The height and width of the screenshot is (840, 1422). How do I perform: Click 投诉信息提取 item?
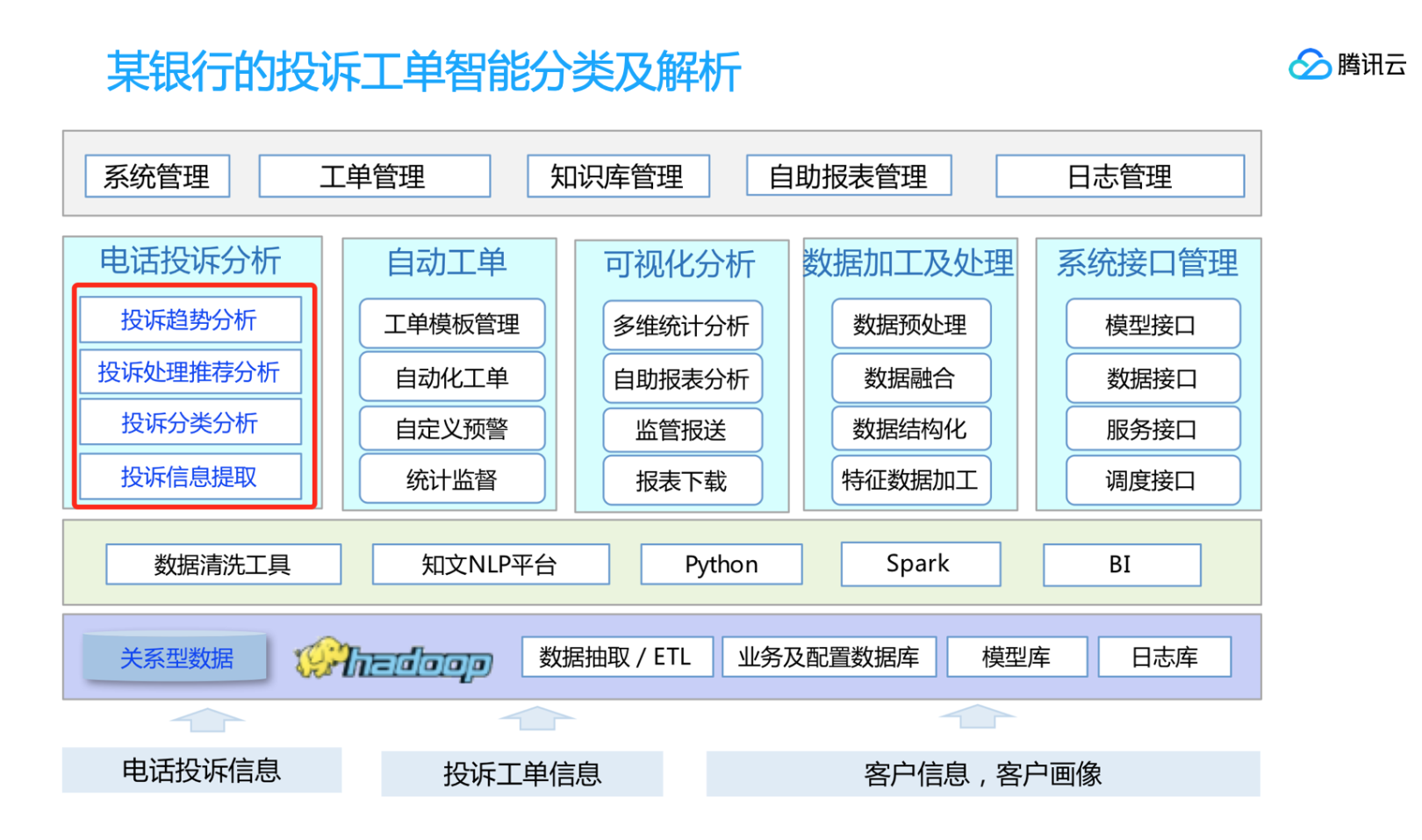pyautogui.click(x=190, y=476)
